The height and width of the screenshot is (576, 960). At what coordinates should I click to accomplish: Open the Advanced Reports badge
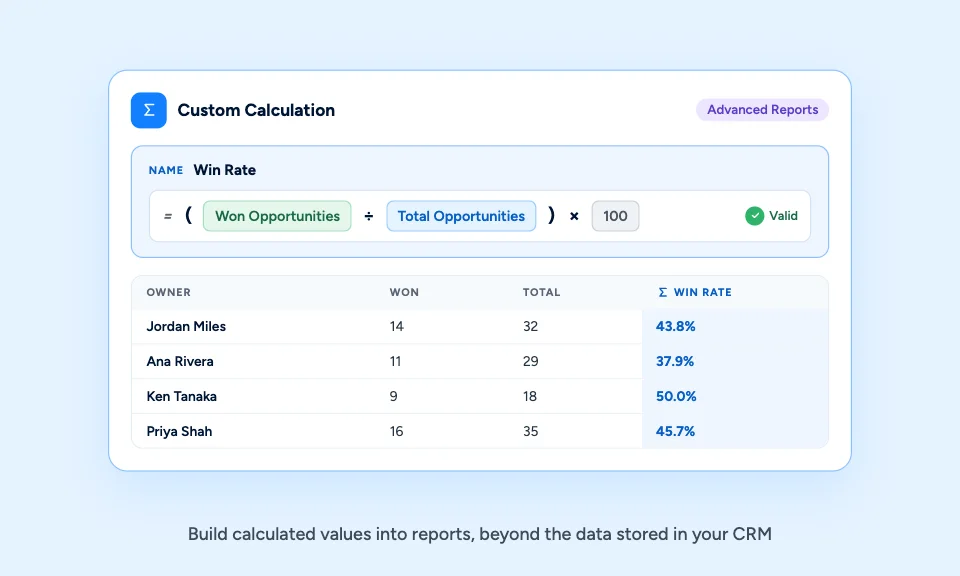pos(762,110)
